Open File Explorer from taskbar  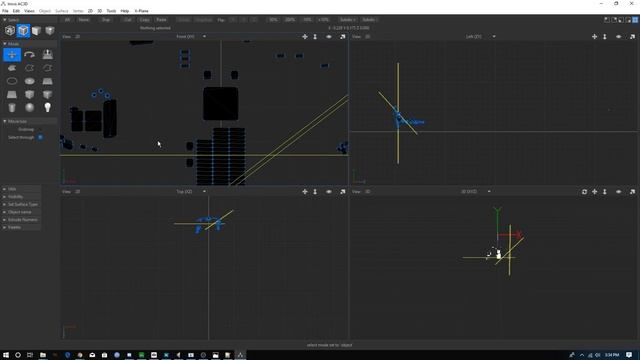[x=42, y=355]
